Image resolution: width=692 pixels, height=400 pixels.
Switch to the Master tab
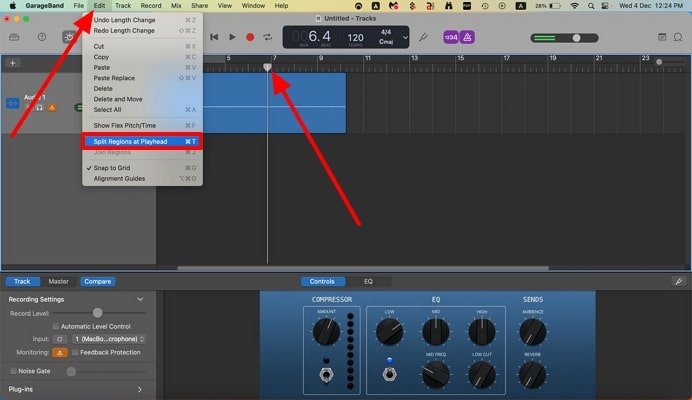point(58,281)
